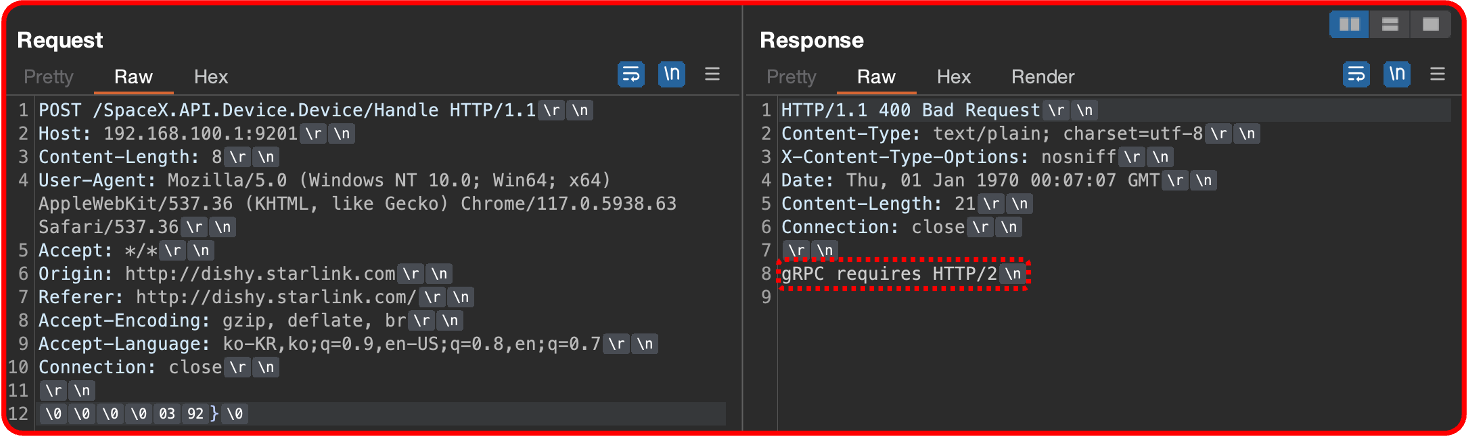Viewport: 1468px width, 436px height.
Task: Switch to side-by-side split layout
Action: (x=1349, y=24)
